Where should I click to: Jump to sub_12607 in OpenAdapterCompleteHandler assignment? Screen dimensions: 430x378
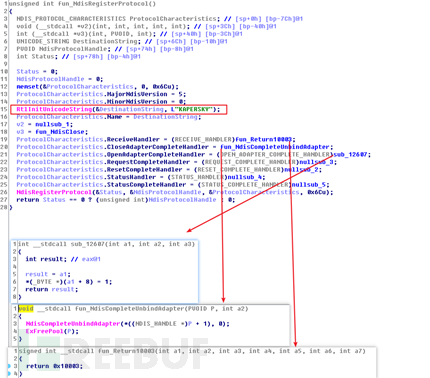[x=350, y=155]
